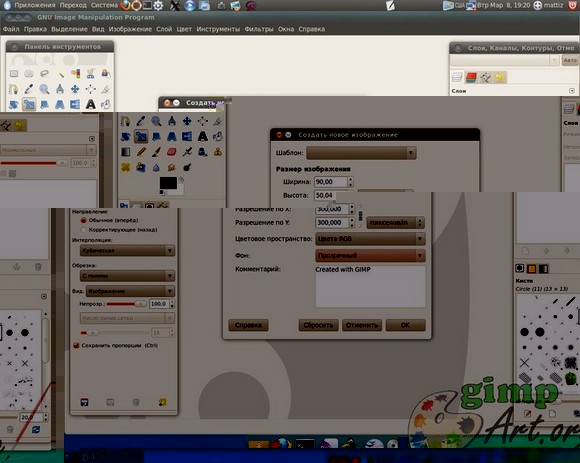Image resolution: width=580 pixels, height=463 pixels.
Task: Adjust the Непрозр. opacity slider in tool options
Action: (126, 304)
